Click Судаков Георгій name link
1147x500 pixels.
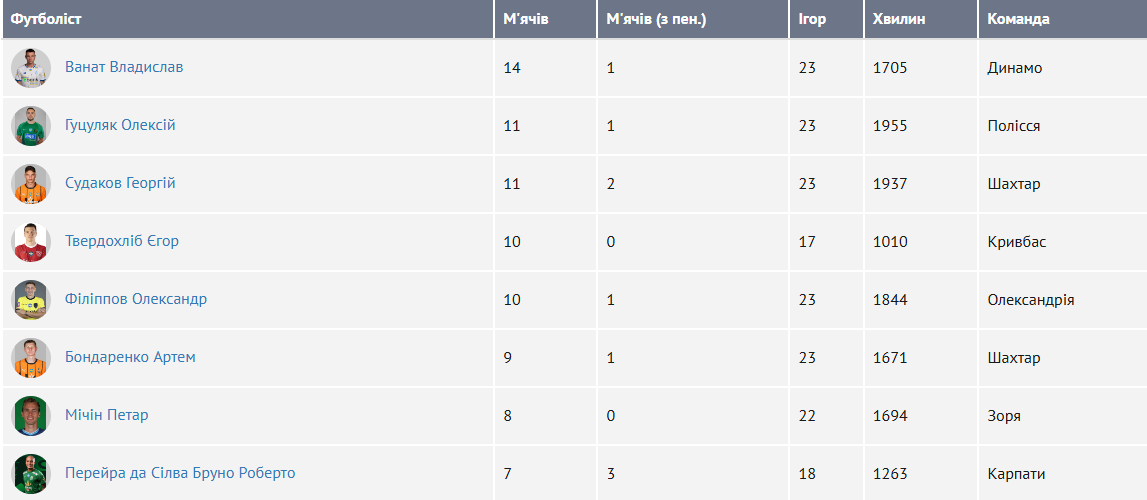coord(120,183)
